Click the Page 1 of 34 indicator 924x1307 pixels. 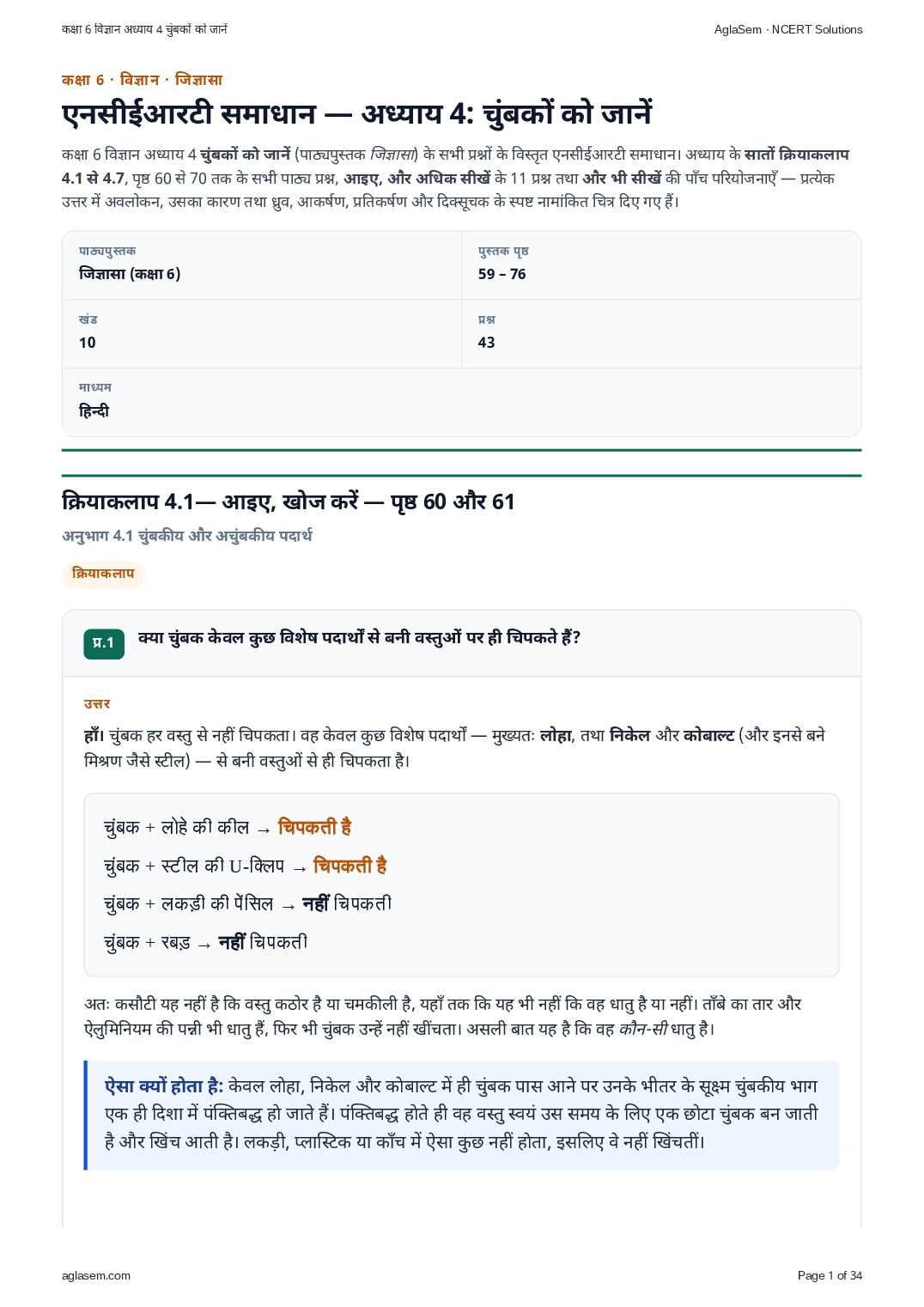830,1275
